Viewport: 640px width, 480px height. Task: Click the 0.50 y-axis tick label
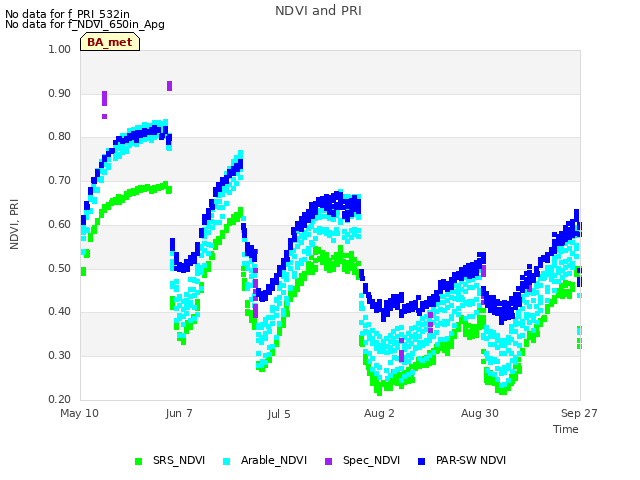[60, 269]
